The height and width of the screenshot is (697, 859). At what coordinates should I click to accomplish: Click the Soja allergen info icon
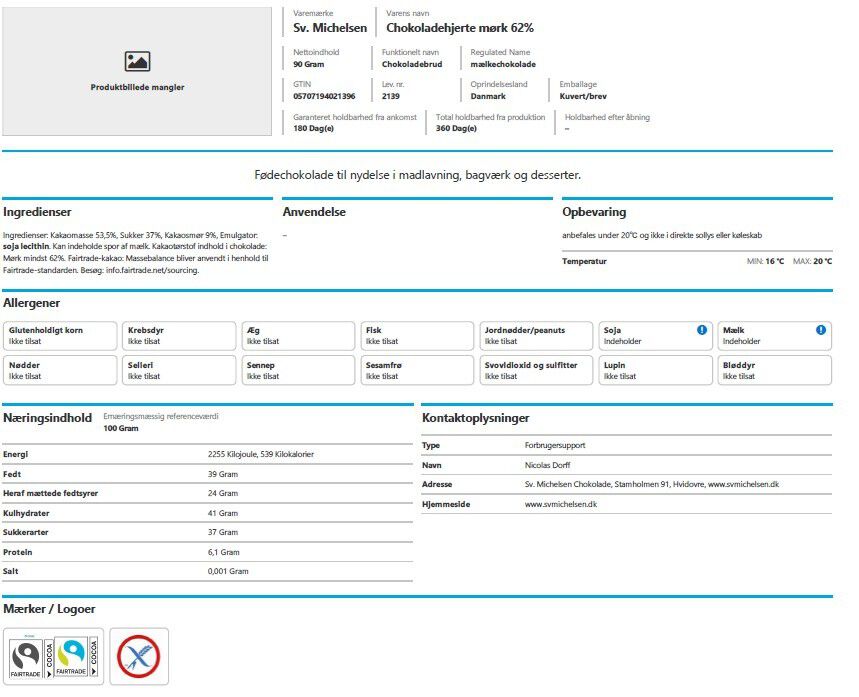(702, 330)
